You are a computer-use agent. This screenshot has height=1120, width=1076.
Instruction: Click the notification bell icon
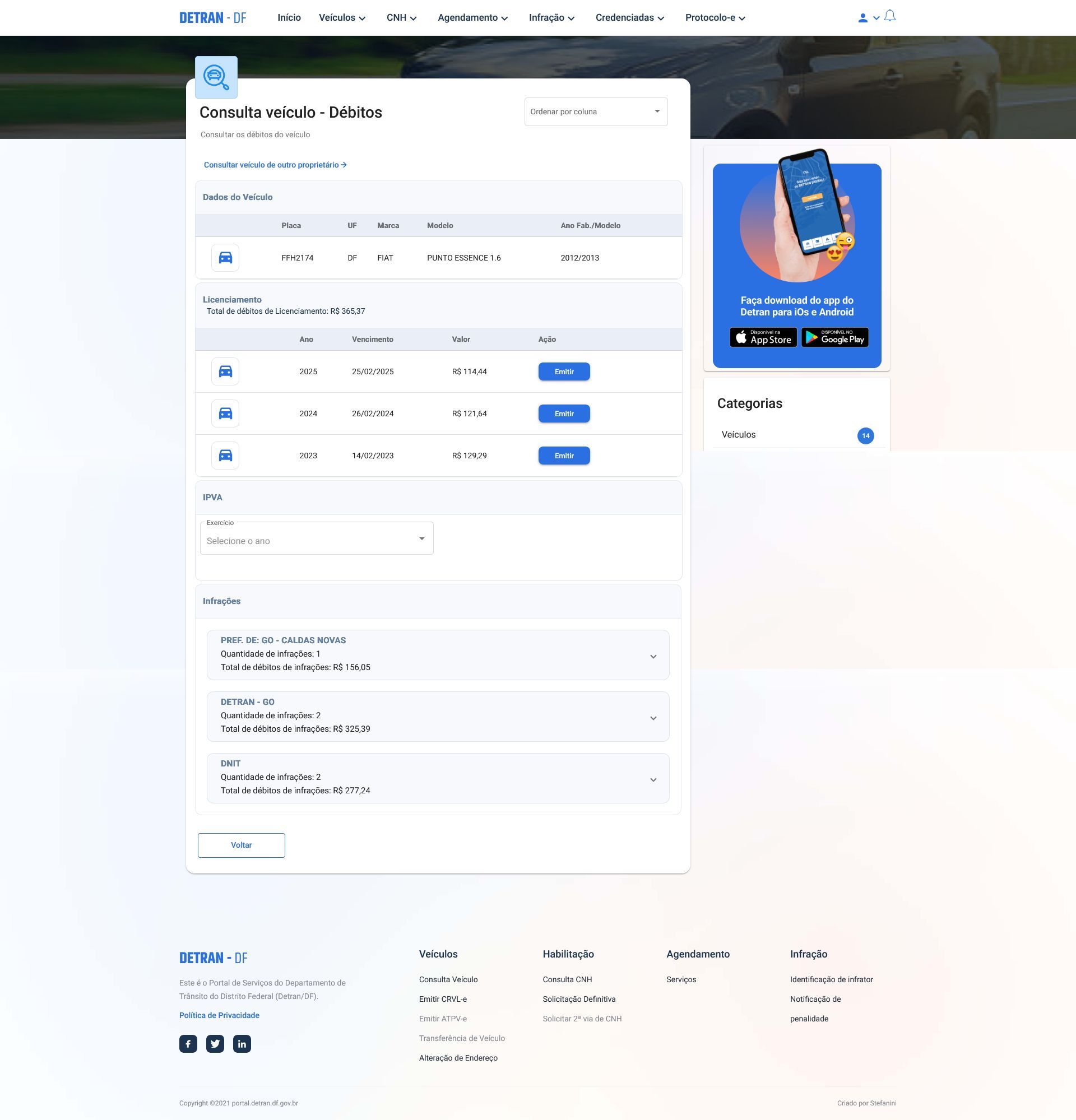(x=890, y=16)
